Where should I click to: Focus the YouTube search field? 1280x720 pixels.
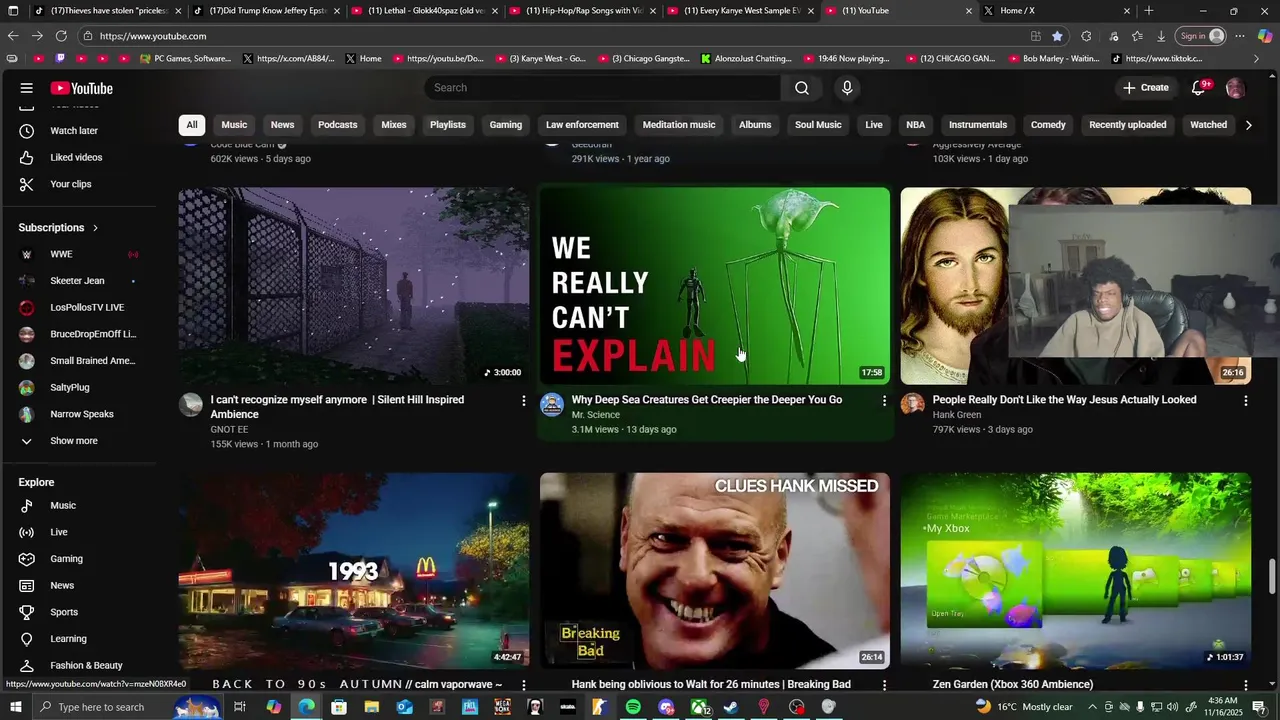click(603, 88)
